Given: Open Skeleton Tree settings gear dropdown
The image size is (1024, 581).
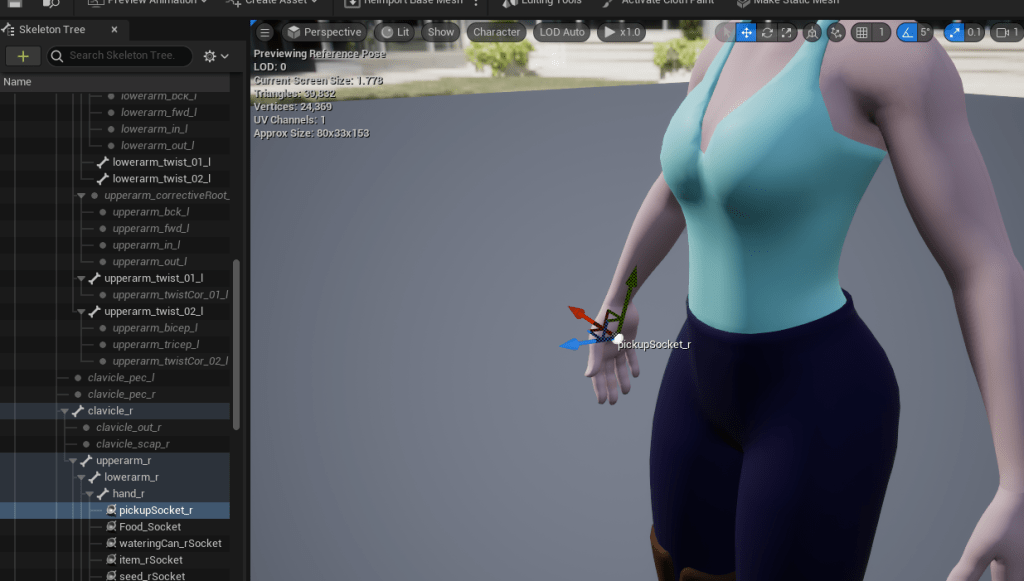Looking at the screenshot, I should (215, 56).
